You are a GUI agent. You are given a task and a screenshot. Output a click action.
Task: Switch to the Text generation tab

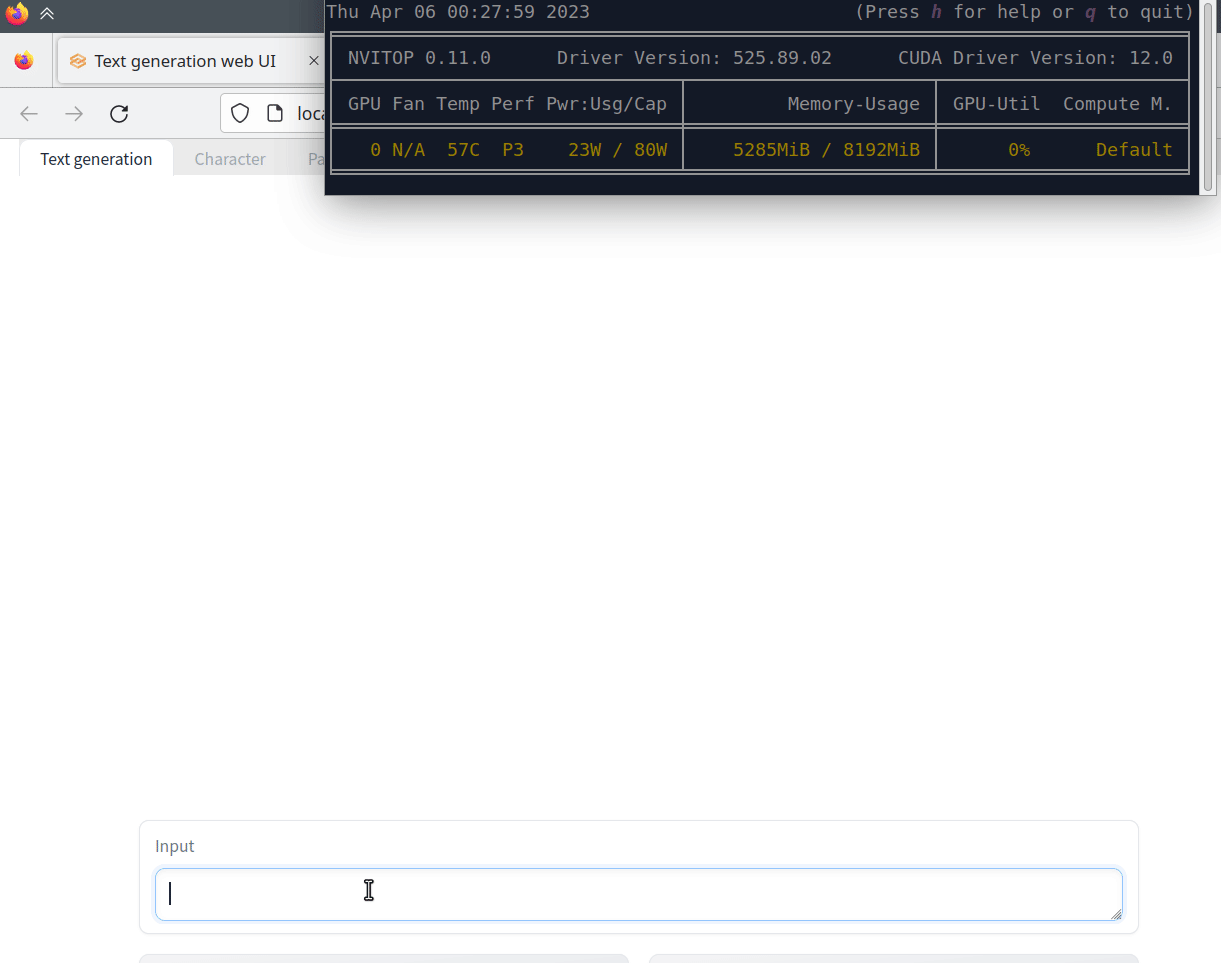pyautogui.click(x=96, y=159)
